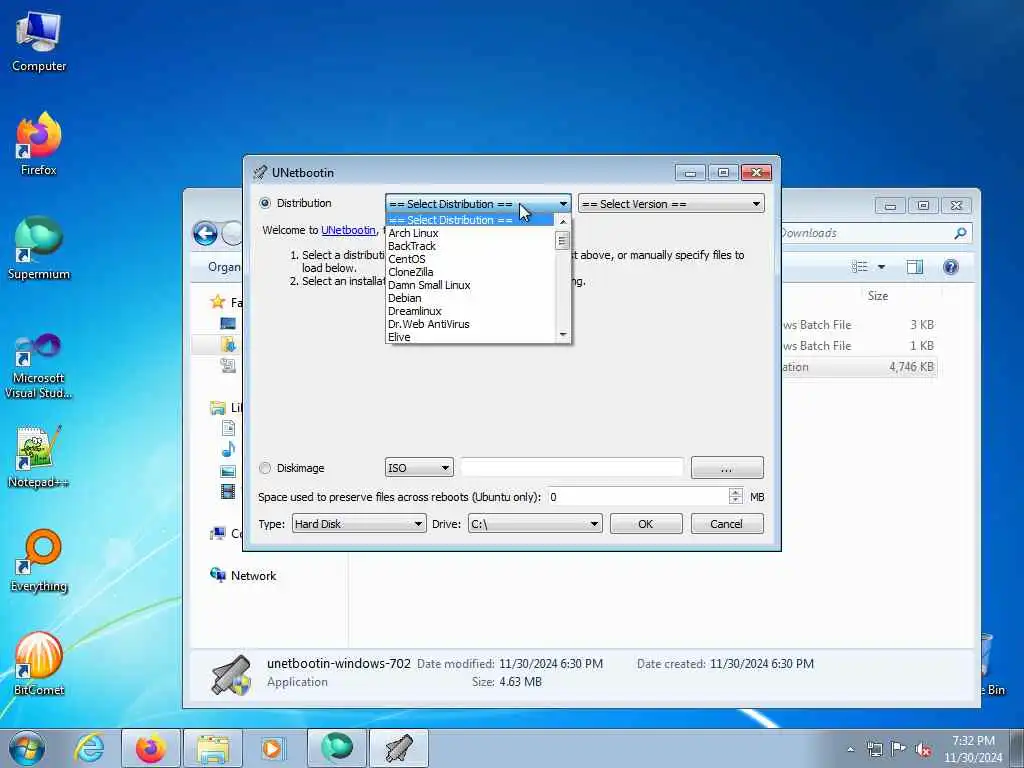The height and width of the screenshot is (768, 1024).
Task: Open the BitComet desktop shortcut
Action: [x=39, y=664]
